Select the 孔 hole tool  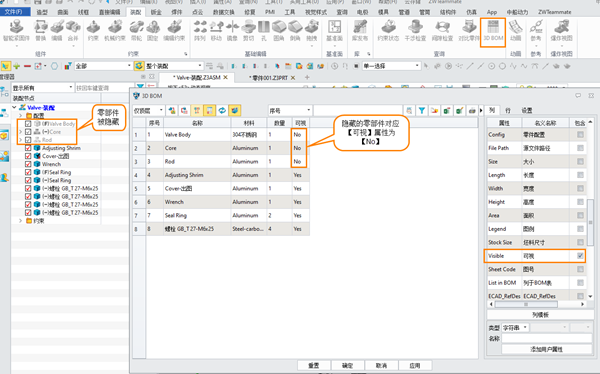[x=264, y=31]
